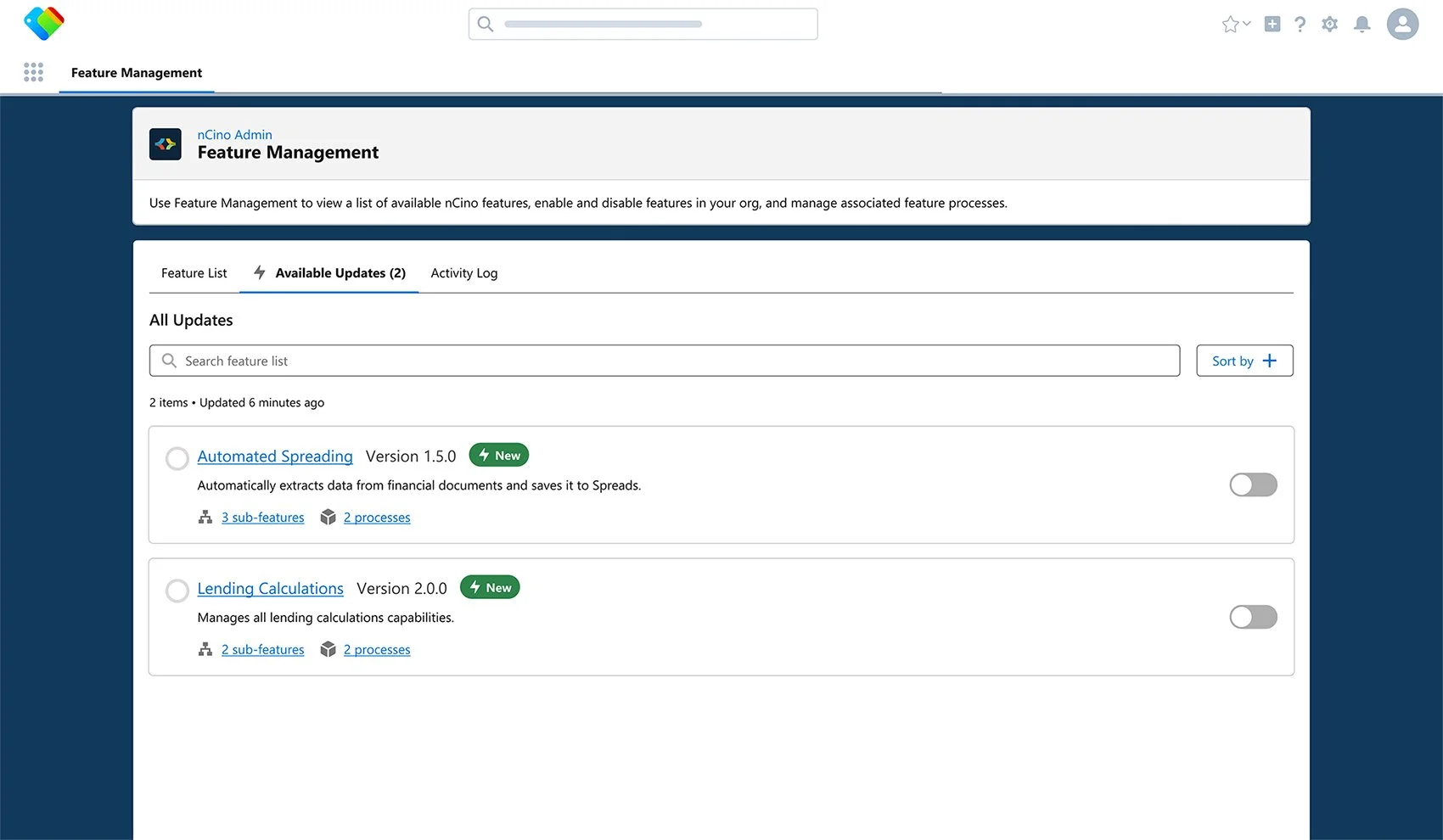The height and width of the screenshot is (840, 1443).
Task: Click the Version 1.5.0 text
Action: [411, 456]
